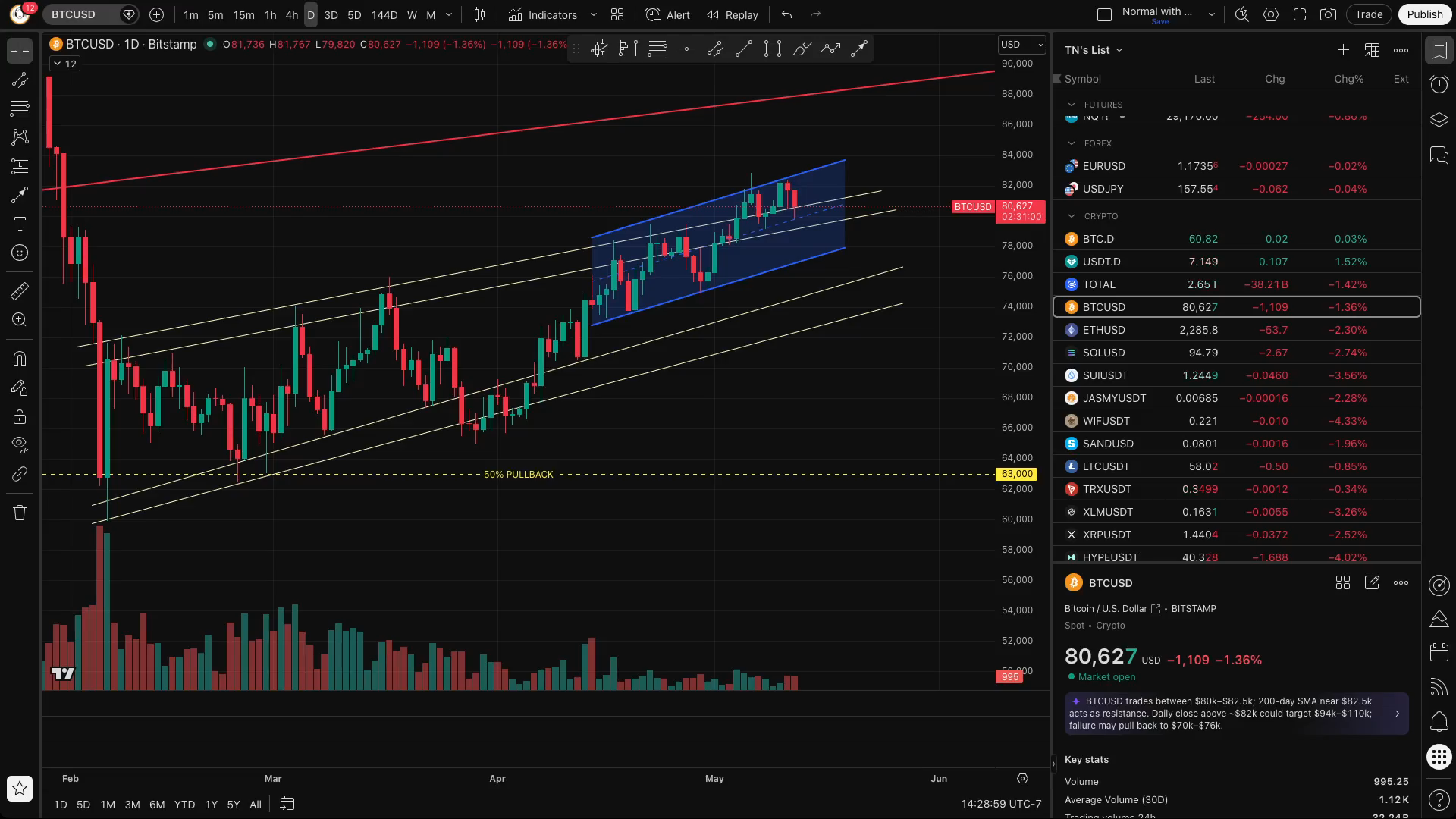Image resolution: width=1456 pixels, height=819 pixels.
Task: Open the USD currency dropdown on price scale
Action: point(1021,45)
